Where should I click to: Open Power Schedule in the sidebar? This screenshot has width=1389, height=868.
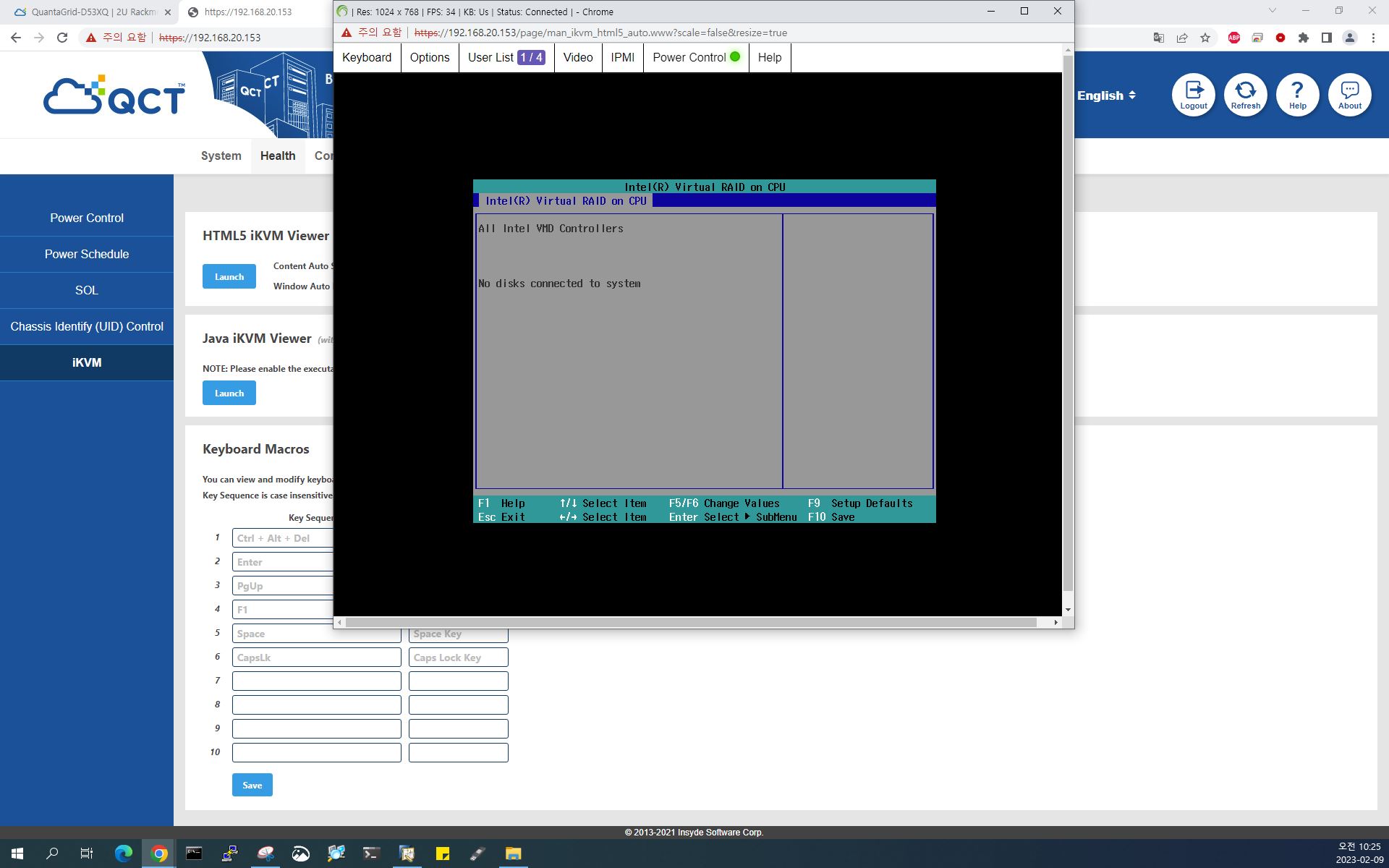(x=87, y=254)
